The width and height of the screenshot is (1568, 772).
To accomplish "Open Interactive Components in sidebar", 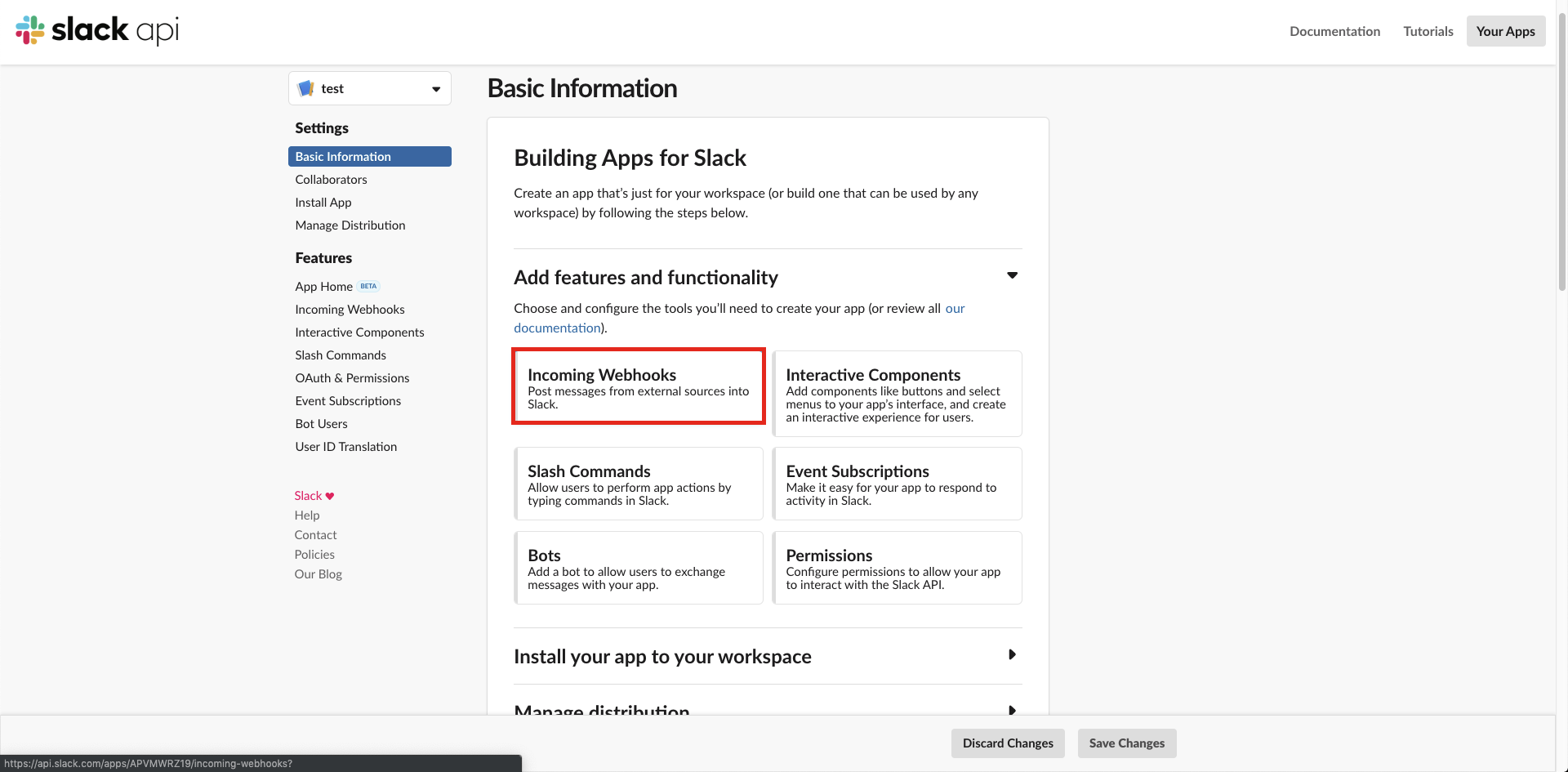I will [x=359, y=332].
